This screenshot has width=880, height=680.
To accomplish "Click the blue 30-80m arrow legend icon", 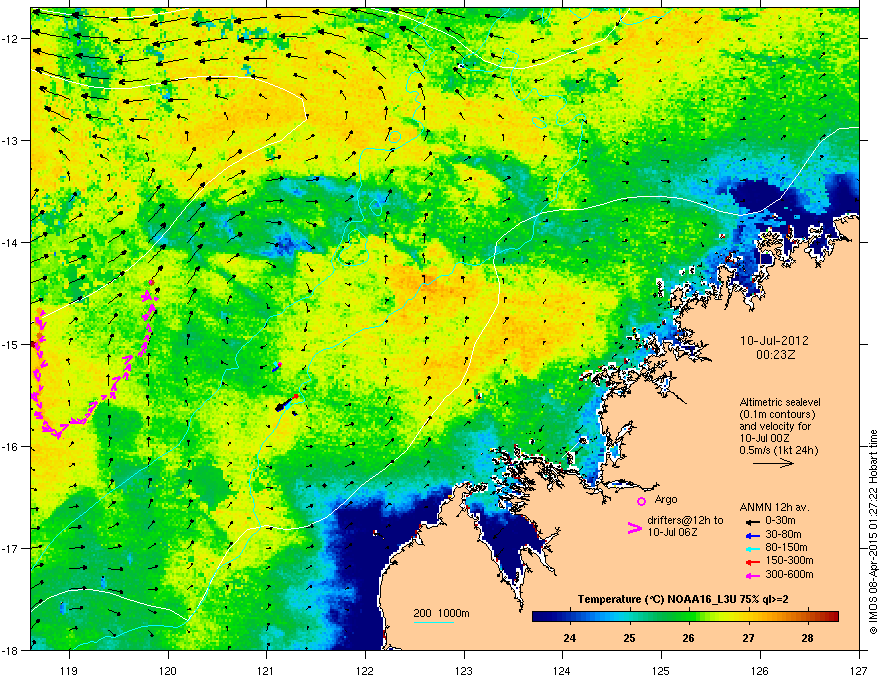I will [x=753, y=535].
